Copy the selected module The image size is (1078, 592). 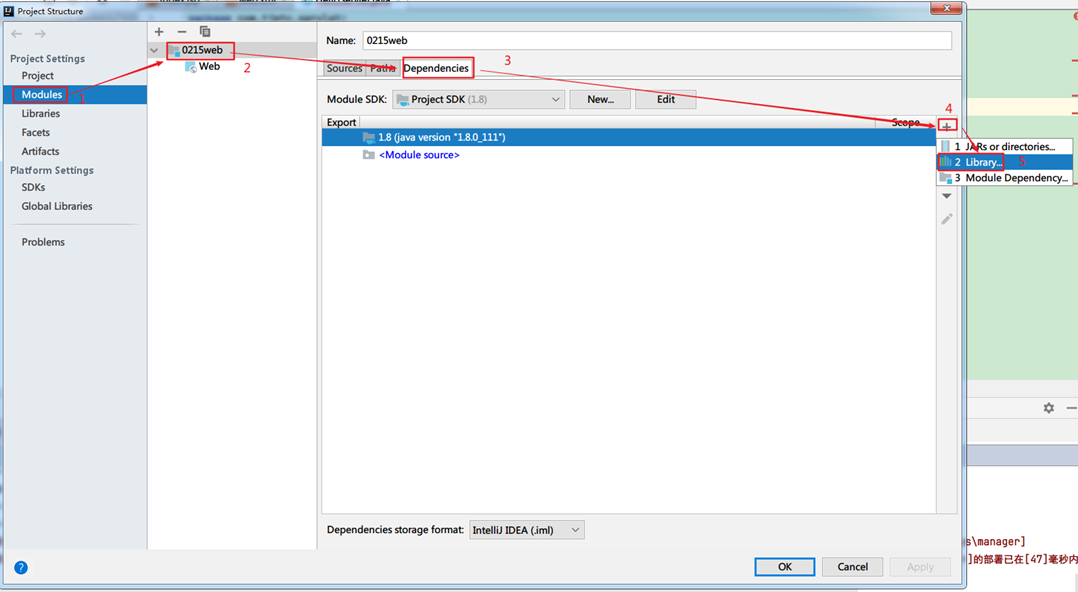click(x=205, y=32)
